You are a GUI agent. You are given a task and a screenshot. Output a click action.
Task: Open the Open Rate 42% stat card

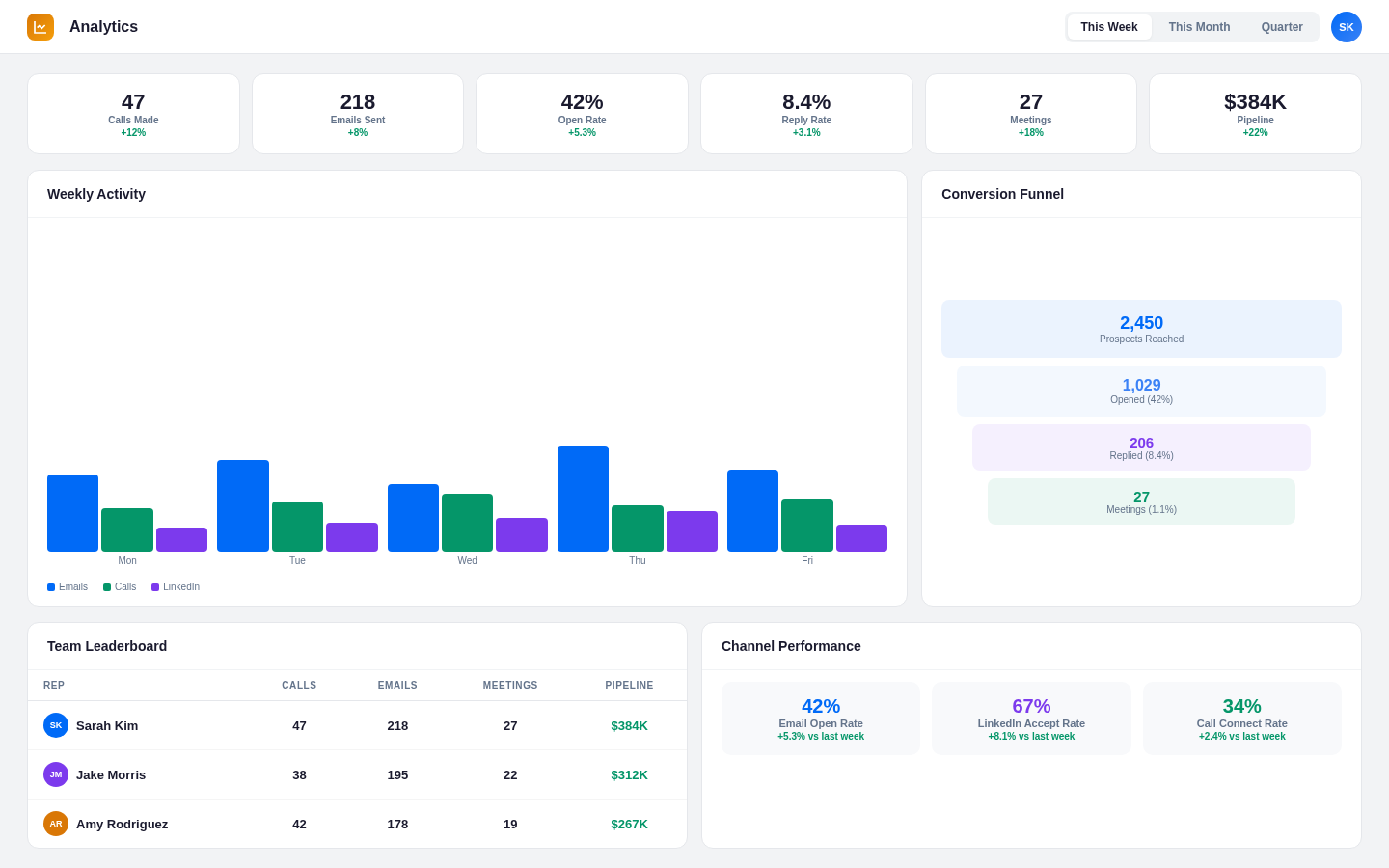click(x=582, y=114)
